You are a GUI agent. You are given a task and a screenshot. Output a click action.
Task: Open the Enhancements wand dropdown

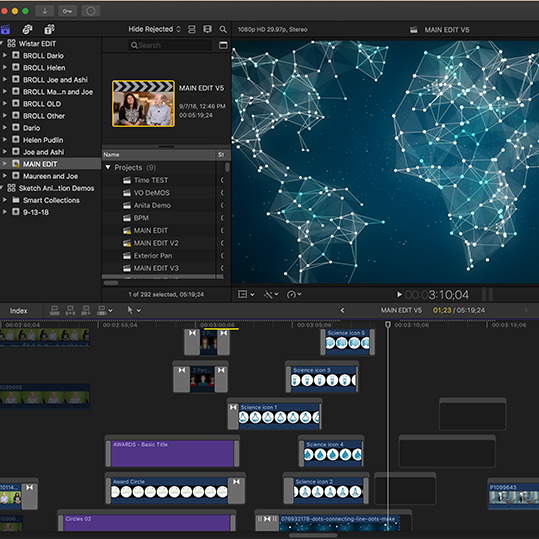[x=271, y=295]
